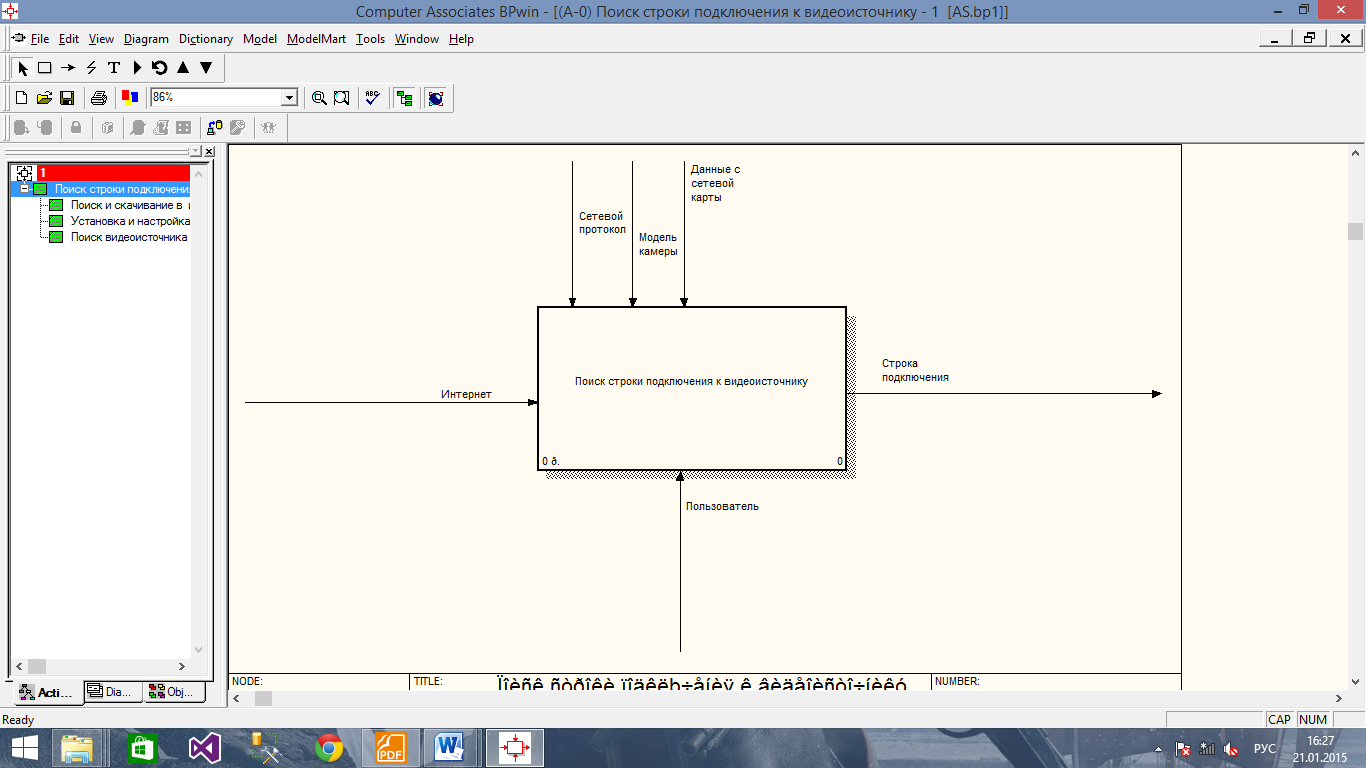1366x768 pixels.
Task: Click the Go to Child Diagram down triangle
Action: click(x=206, y=68)
